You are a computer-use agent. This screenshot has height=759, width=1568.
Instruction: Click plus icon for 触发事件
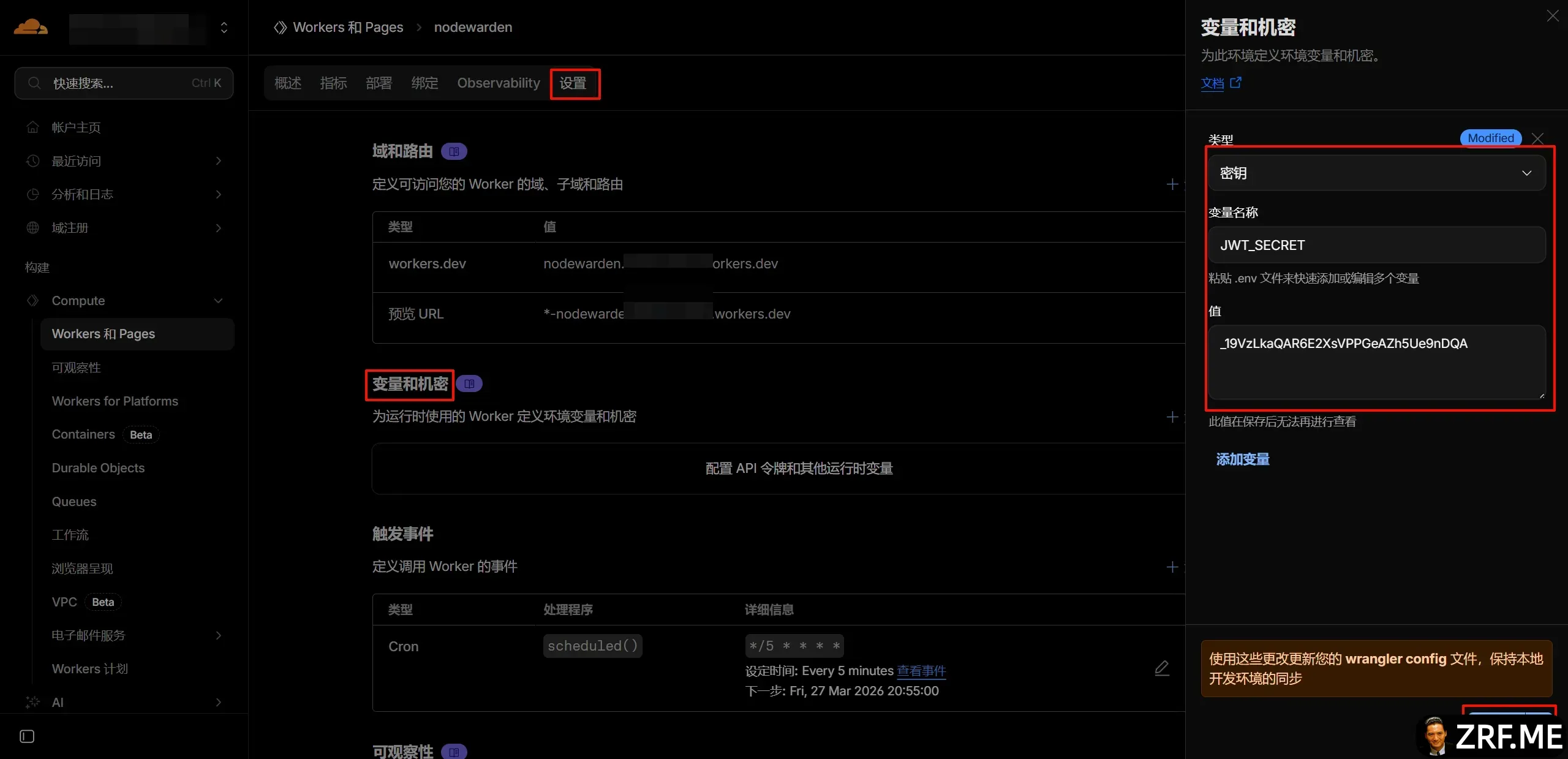point(1172,567)
